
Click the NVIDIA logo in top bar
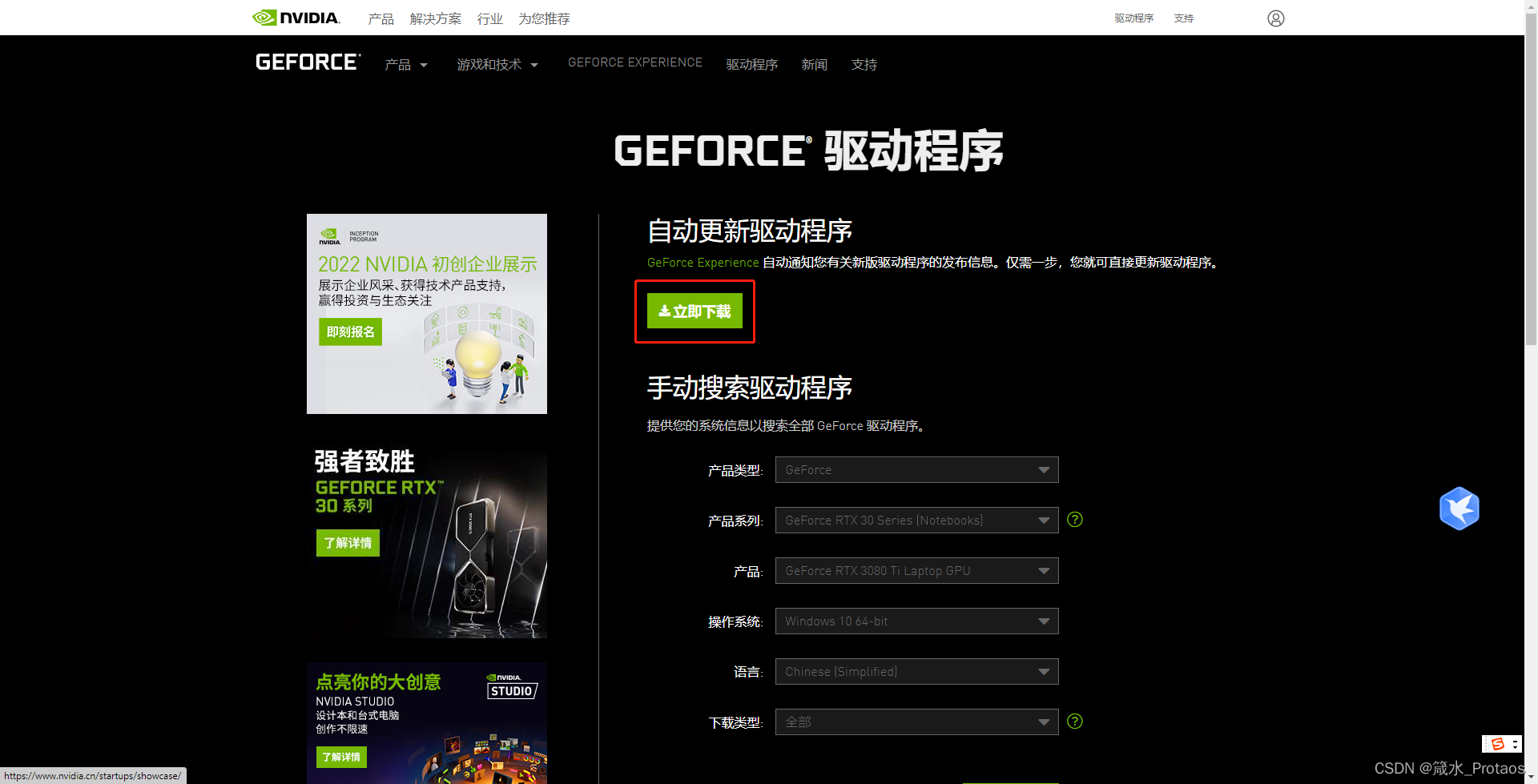[296, 18]
